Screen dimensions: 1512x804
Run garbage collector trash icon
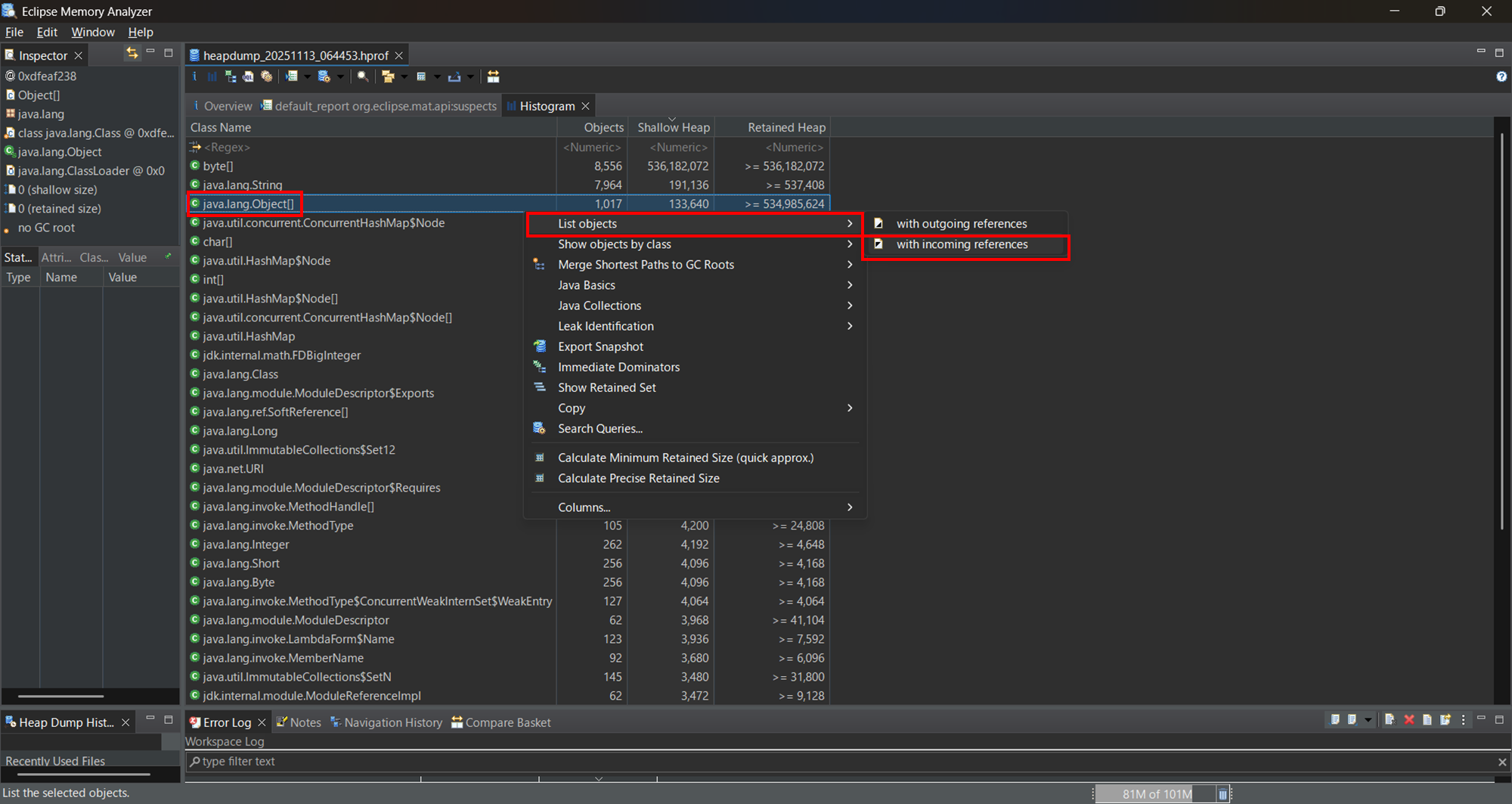[1222, 794]
